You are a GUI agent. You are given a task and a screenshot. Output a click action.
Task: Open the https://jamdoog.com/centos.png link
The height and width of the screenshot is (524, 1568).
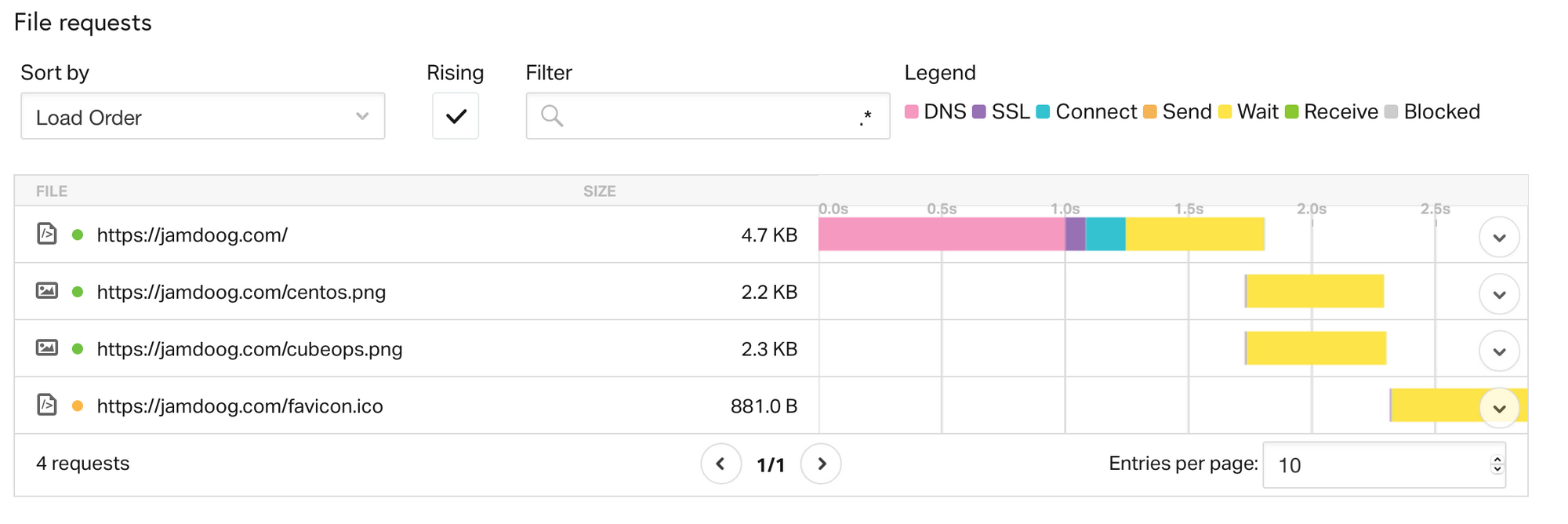tap(241, 292)
